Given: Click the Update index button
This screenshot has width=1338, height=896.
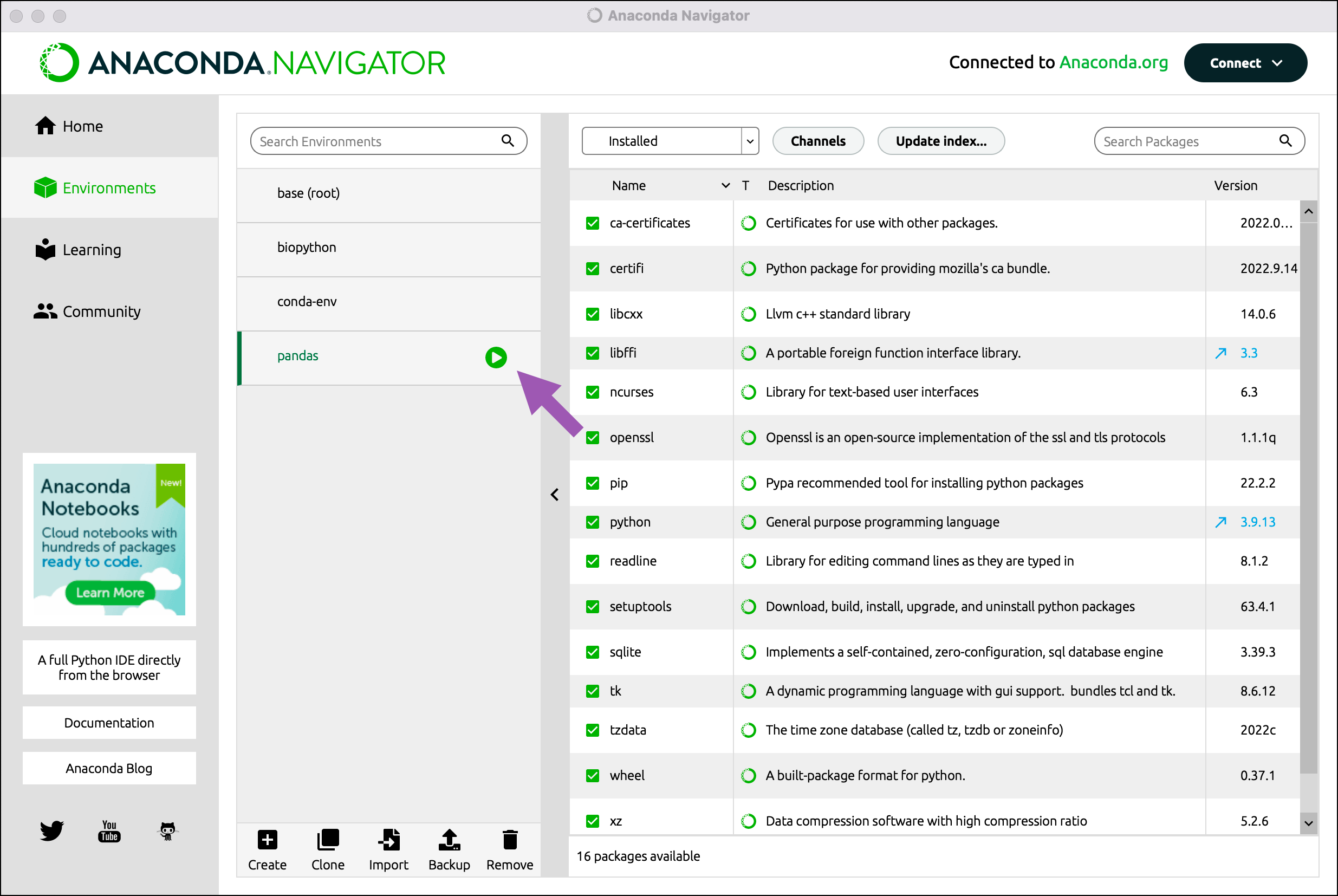Looking at the screenshot, I should pyautogui.click(x=941, y=140).
